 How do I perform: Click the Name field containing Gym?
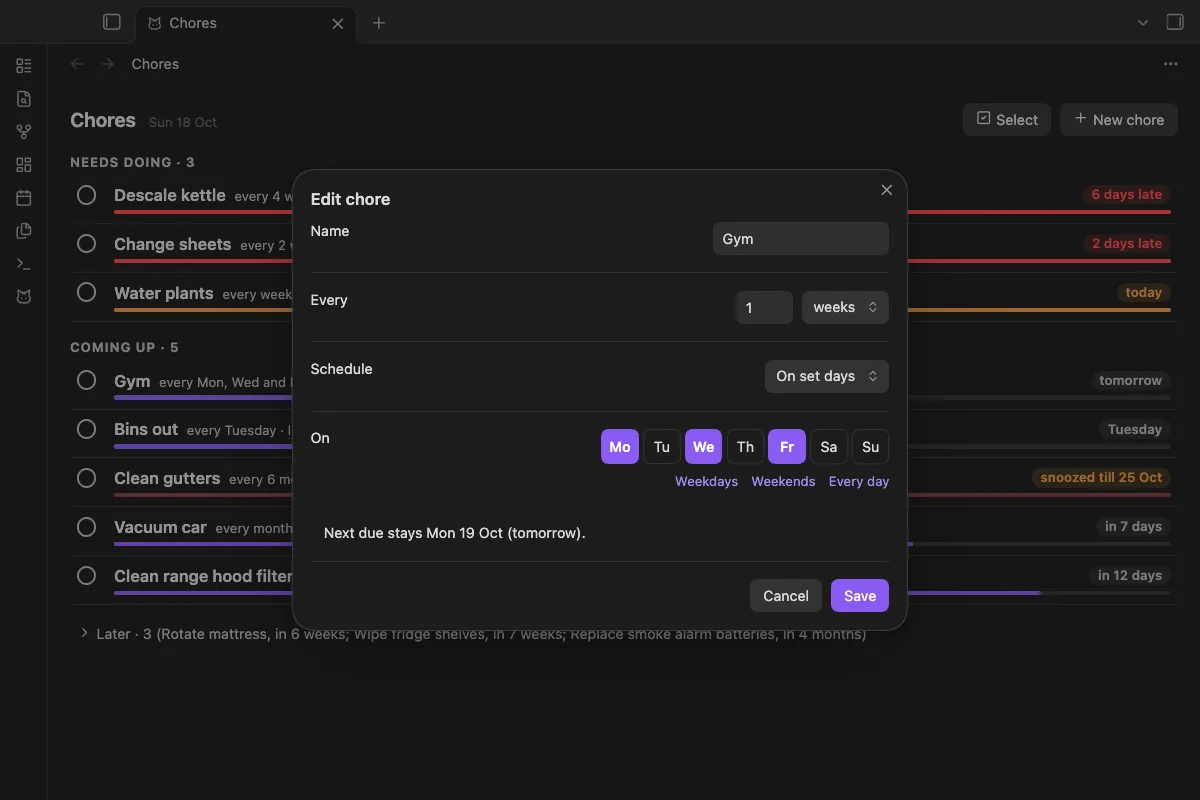pos(800,239)
